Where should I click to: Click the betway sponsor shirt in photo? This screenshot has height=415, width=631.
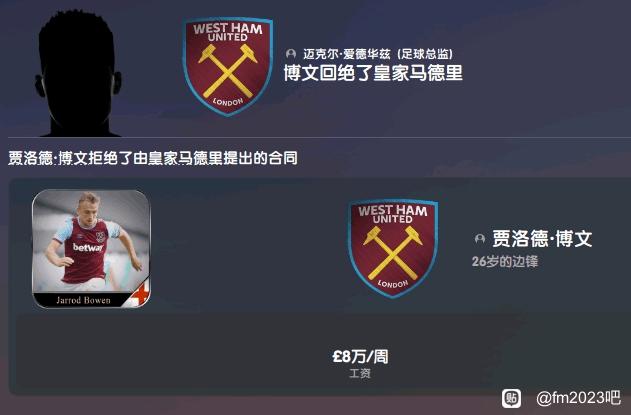(x=88, y=247)
